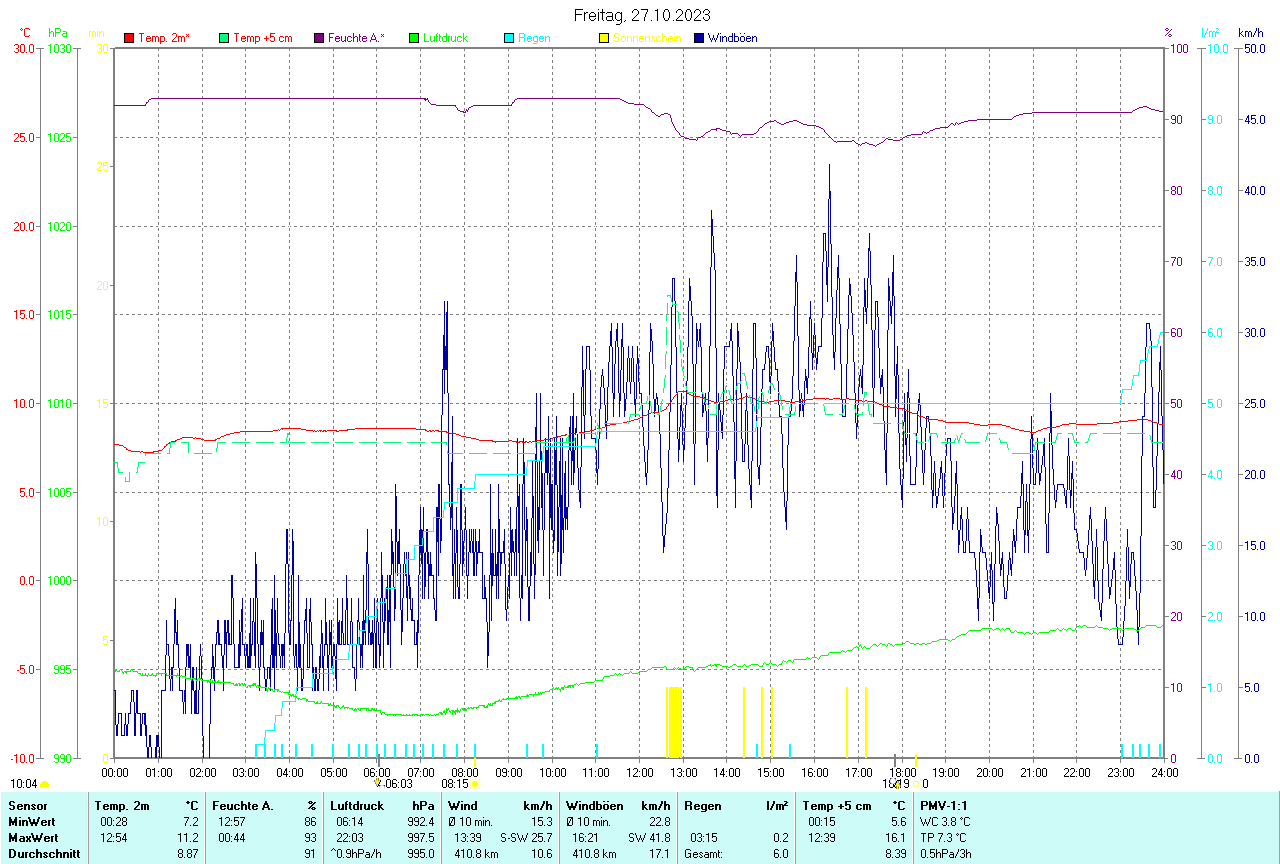Click the 'Temp. 2m' column header in table
Viewport: 1280px width, 864px height.
[x=122, y=805]
